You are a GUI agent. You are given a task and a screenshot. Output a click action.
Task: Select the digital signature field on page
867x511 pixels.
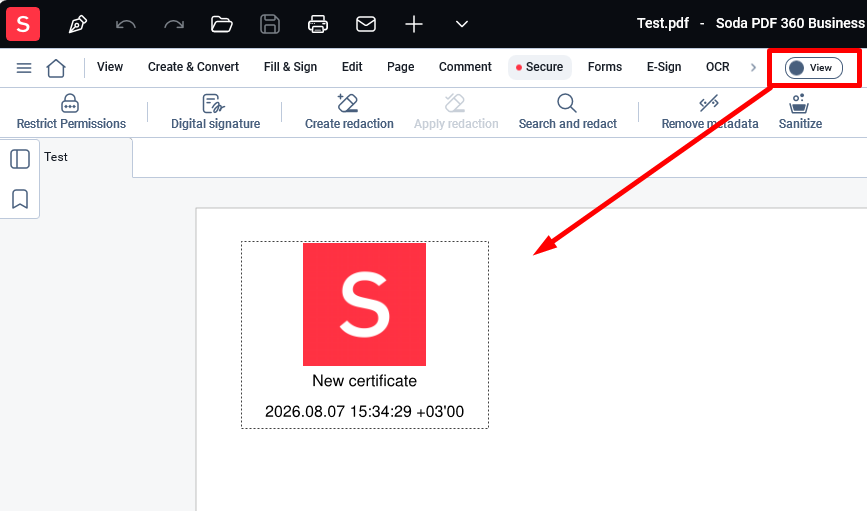pyautogui.click(x=365, y=335)
